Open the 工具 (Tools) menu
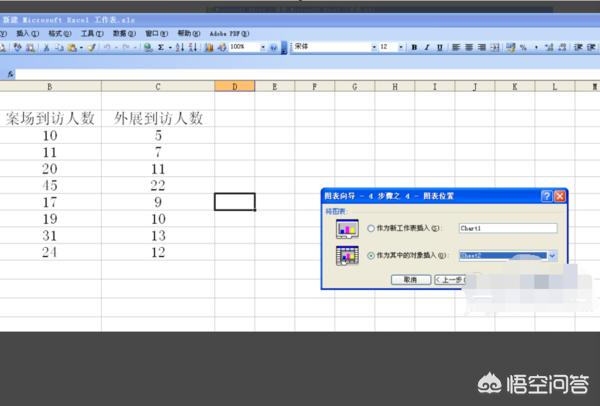 click(x=90, y=33)
